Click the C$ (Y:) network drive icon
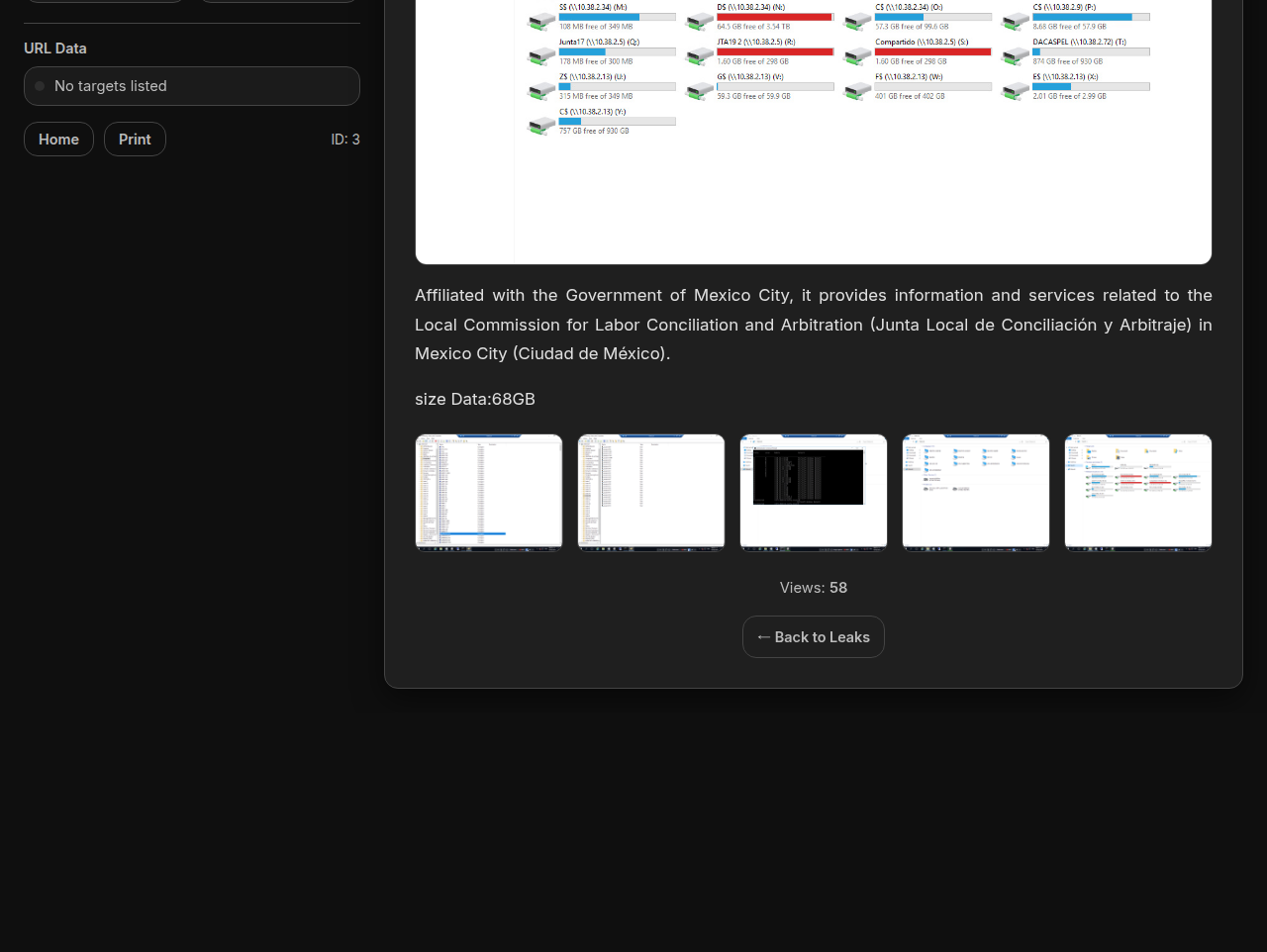This screenshot has height=952, width=1267. point(540,126)
